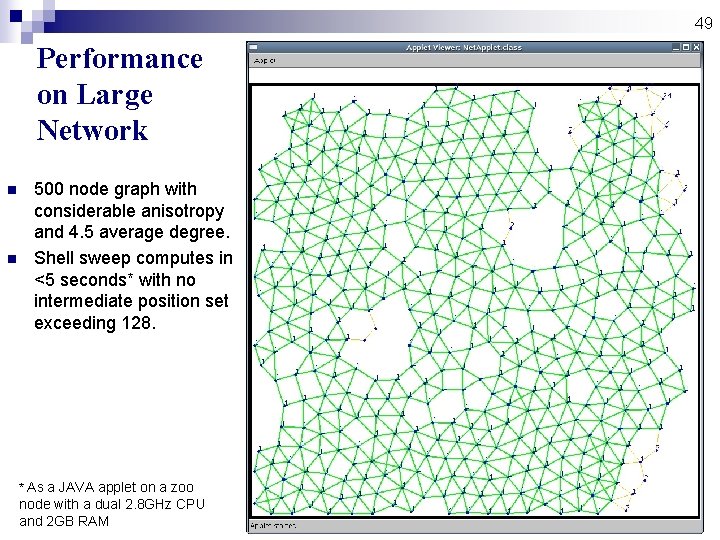The image size is (720, 540).
Task: Open the window menu icon on the Applet Viewer title bar
Action: pos(253,47)
